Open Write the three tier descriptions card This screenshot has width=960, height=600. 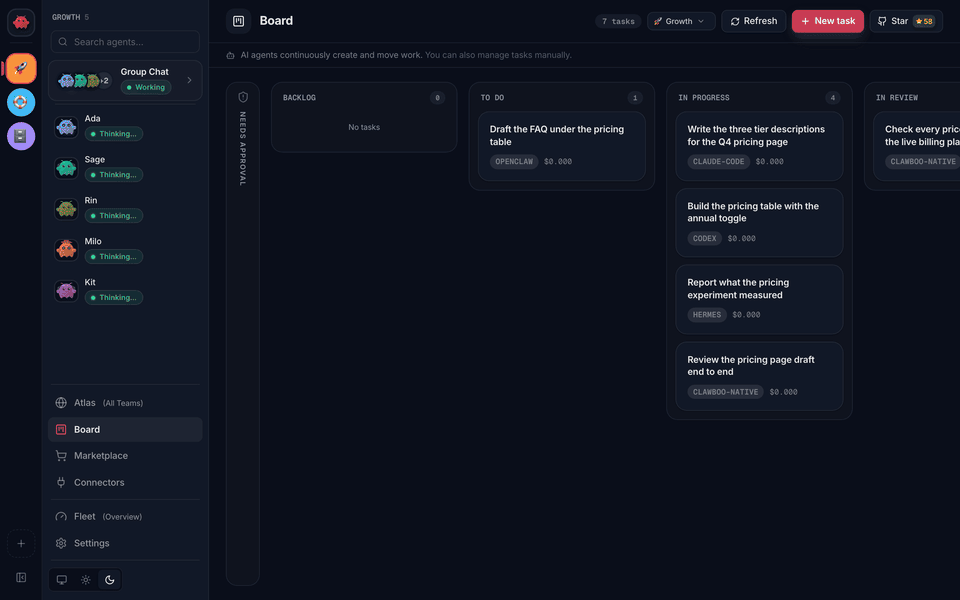tap(759, 146)
